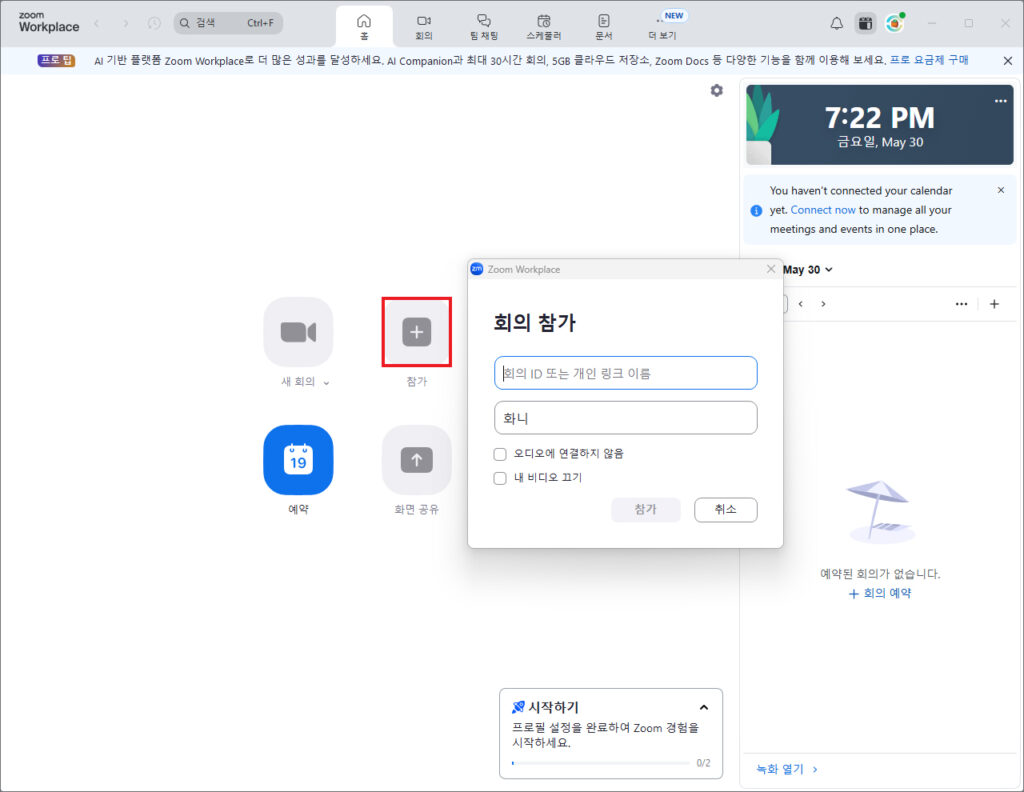Switch to the 회의 (Meetings) tab
This screenshot has width=1024, height=792.
click(424, 27)
